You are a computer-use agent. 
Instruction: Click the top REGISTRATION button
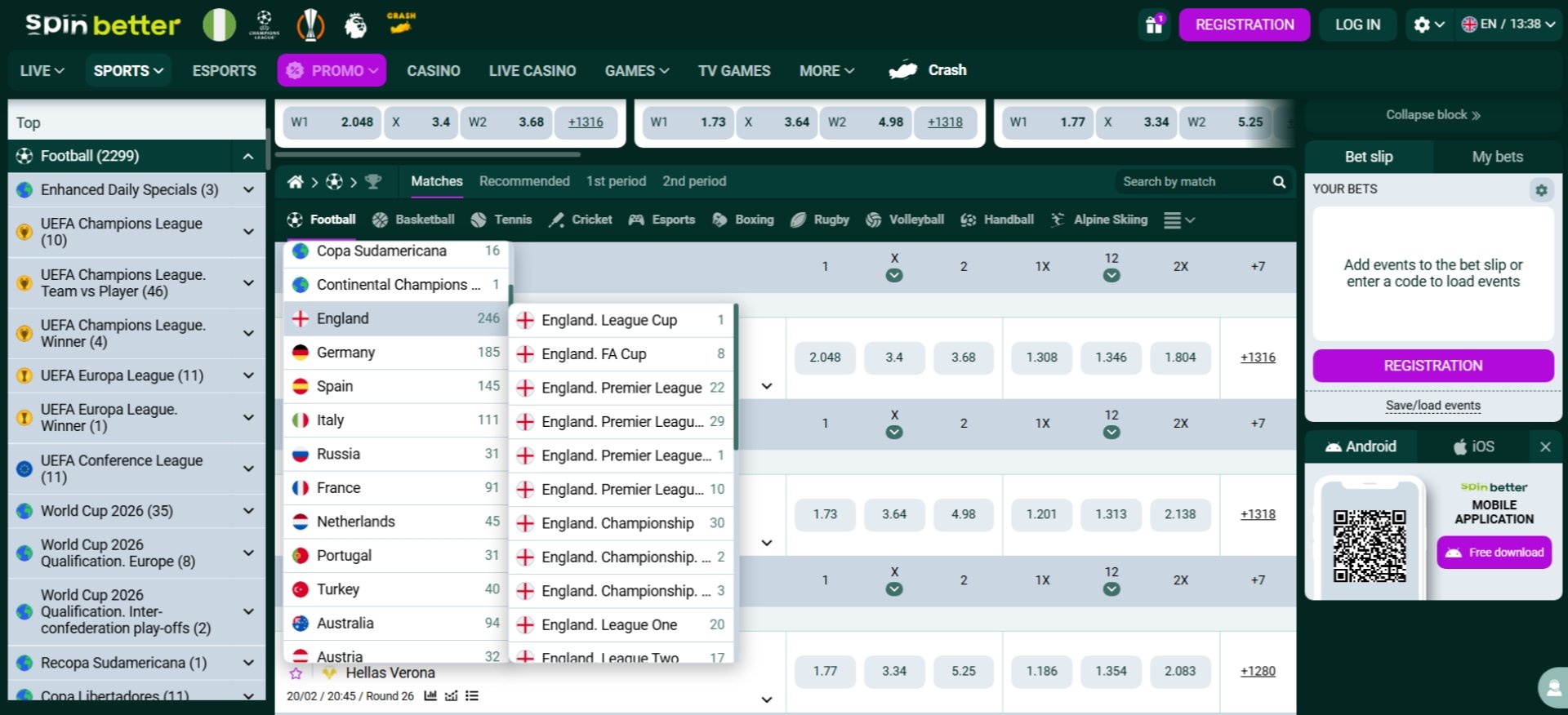pos(1245,24)
